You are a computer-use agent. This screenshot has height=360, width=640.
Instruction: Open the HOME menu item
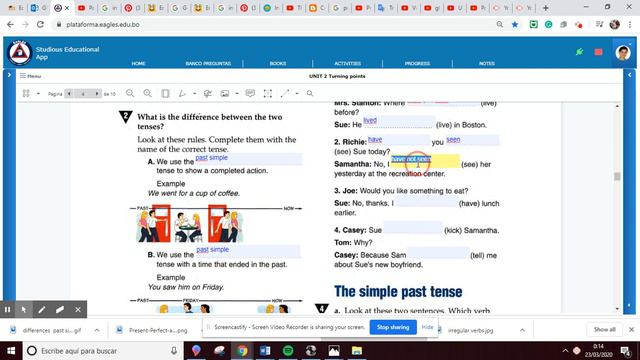point(138,63)
